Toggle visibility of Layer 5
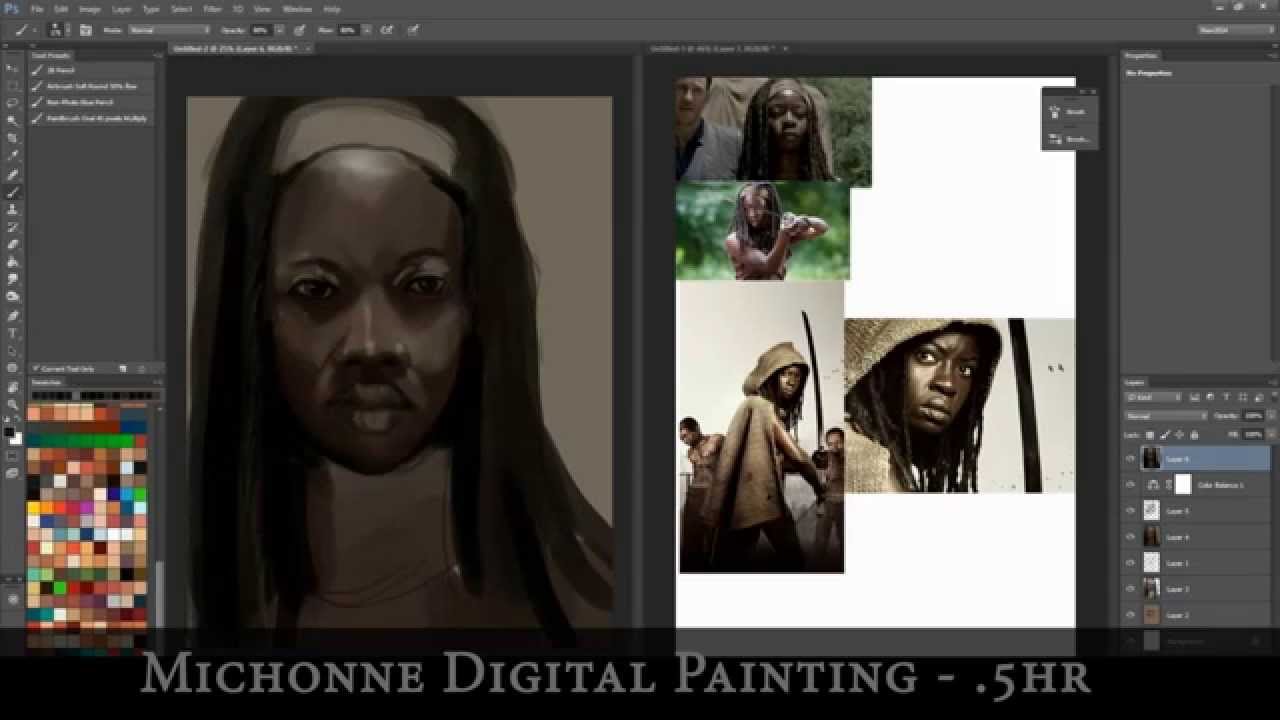The image size is (1280, 720). (x=1131, y=511)
